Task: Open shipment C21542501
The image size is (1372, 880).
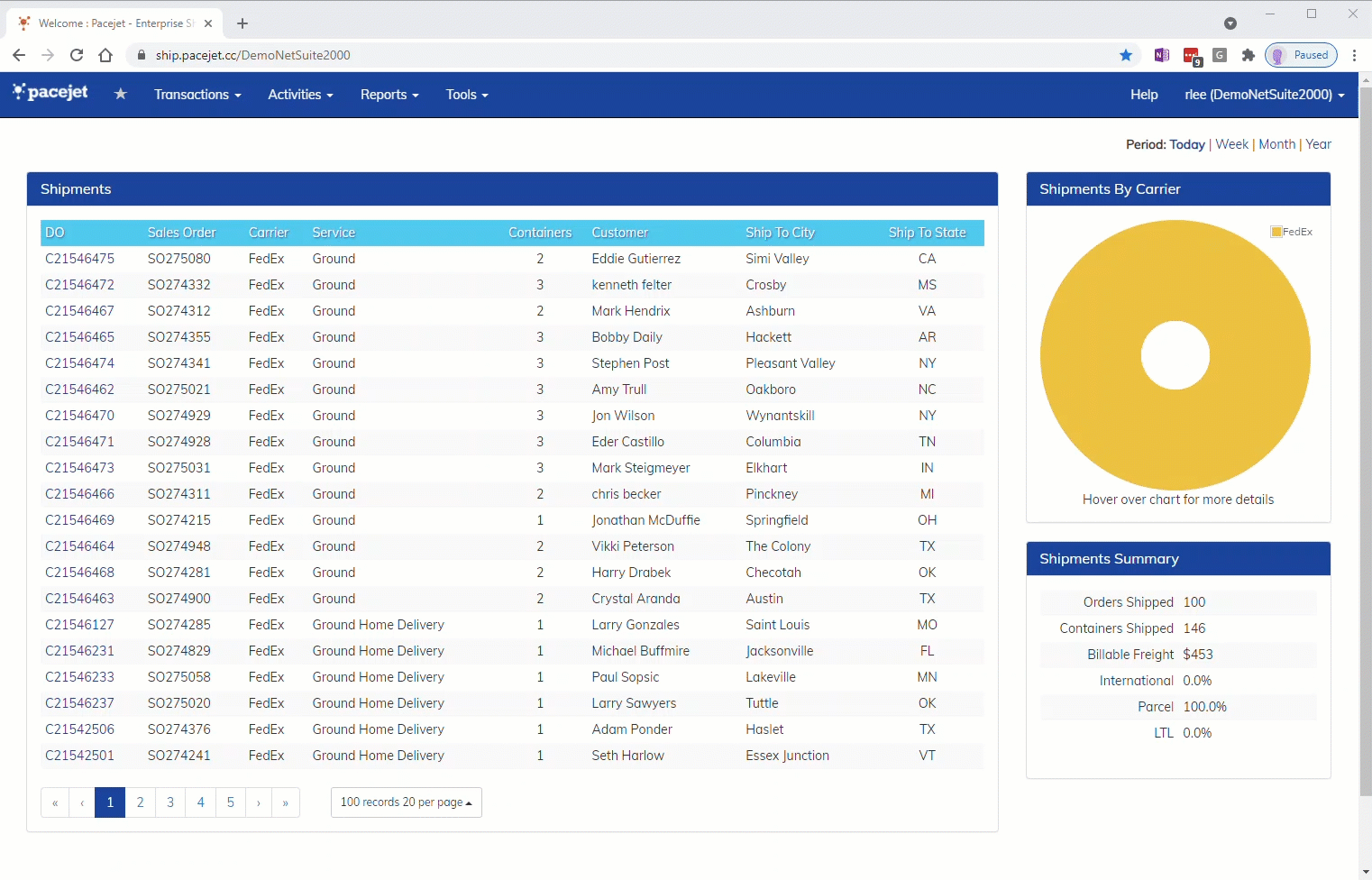Action: tap(80, 756)
